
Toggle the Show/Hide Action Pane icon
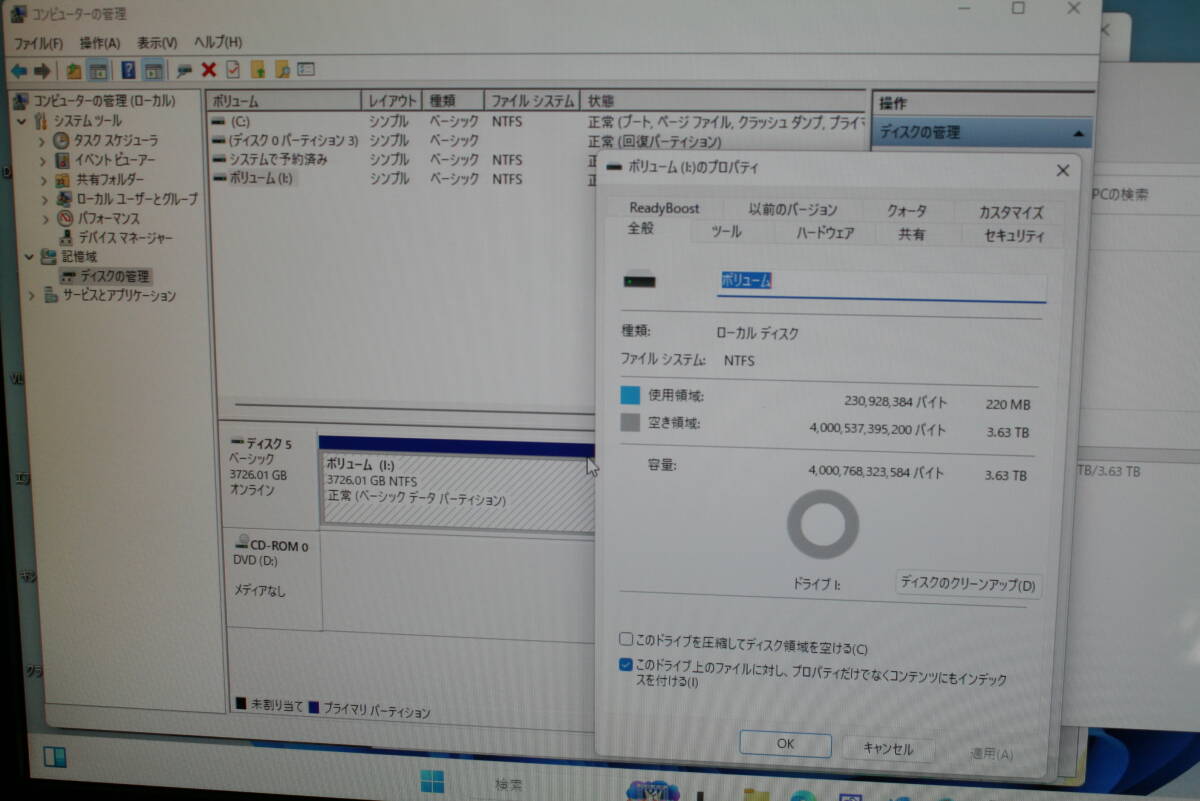tap(152, 70)
